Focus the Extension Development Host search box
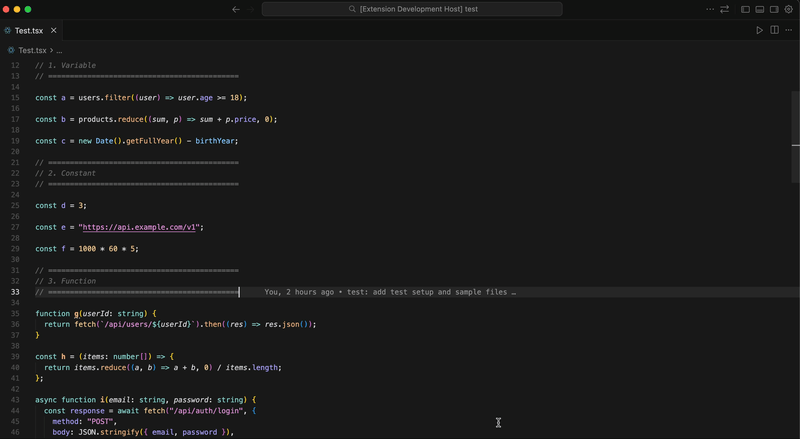 412,9
